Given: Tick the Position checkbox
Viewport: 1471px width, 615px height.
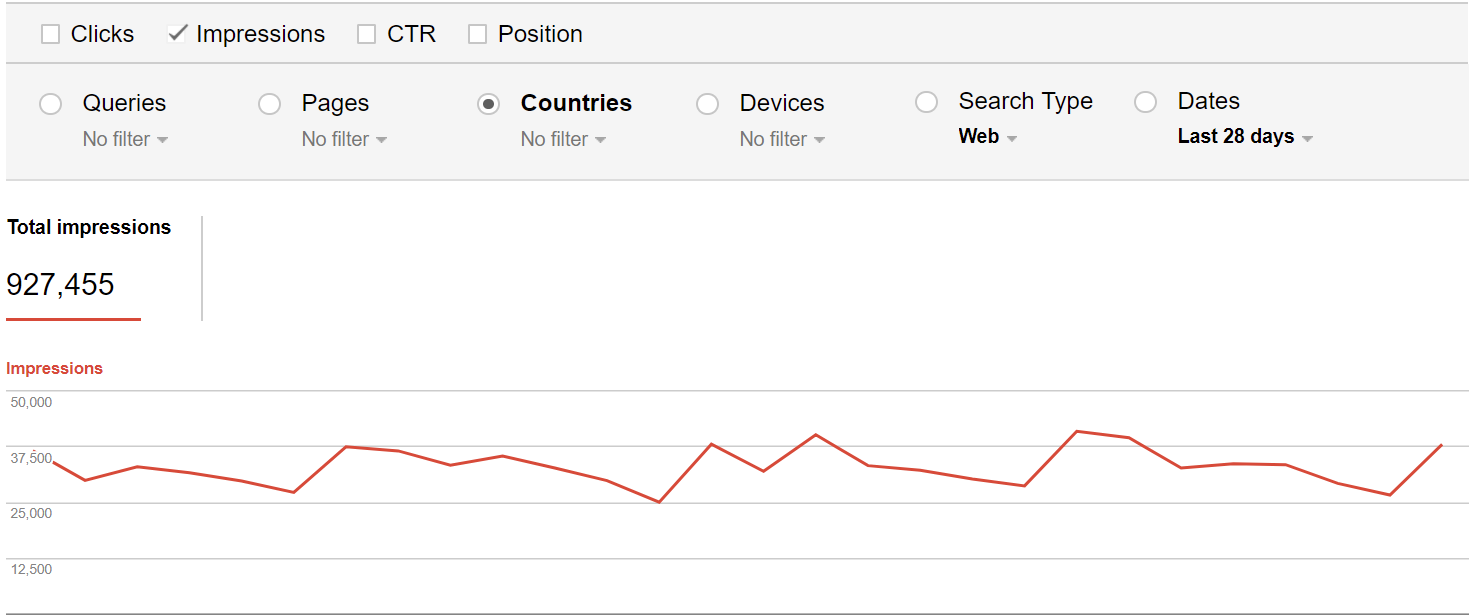Looking at the screenshot, I should click(x=478, y=34).
